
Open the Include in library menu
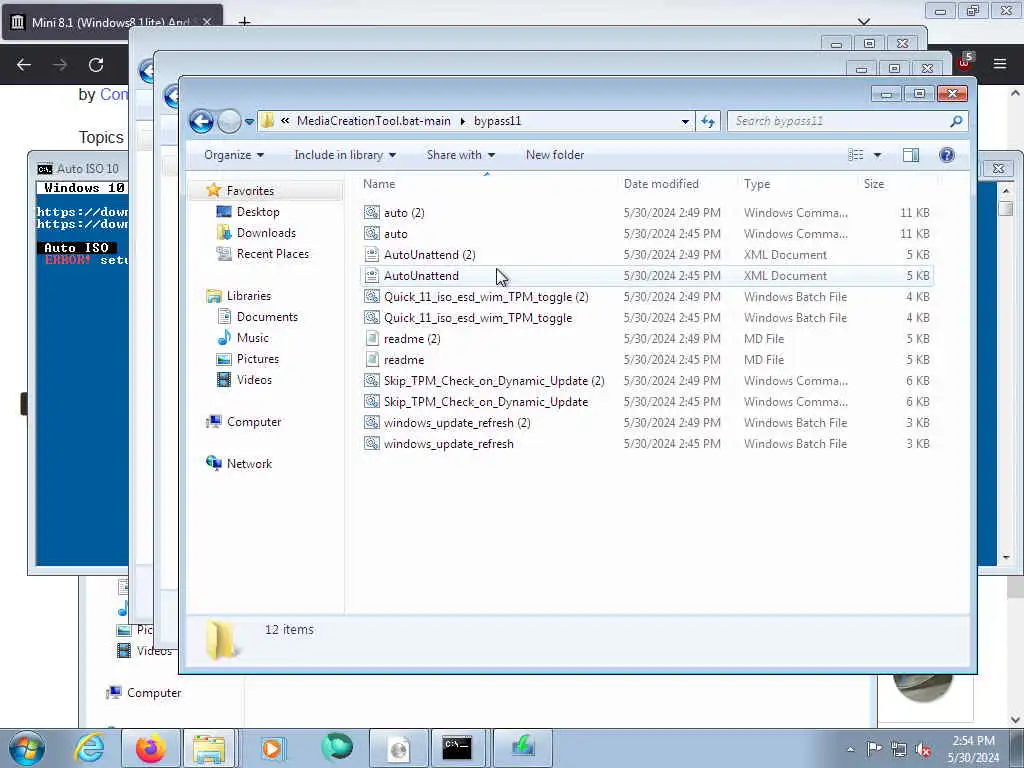coord(345,155)
